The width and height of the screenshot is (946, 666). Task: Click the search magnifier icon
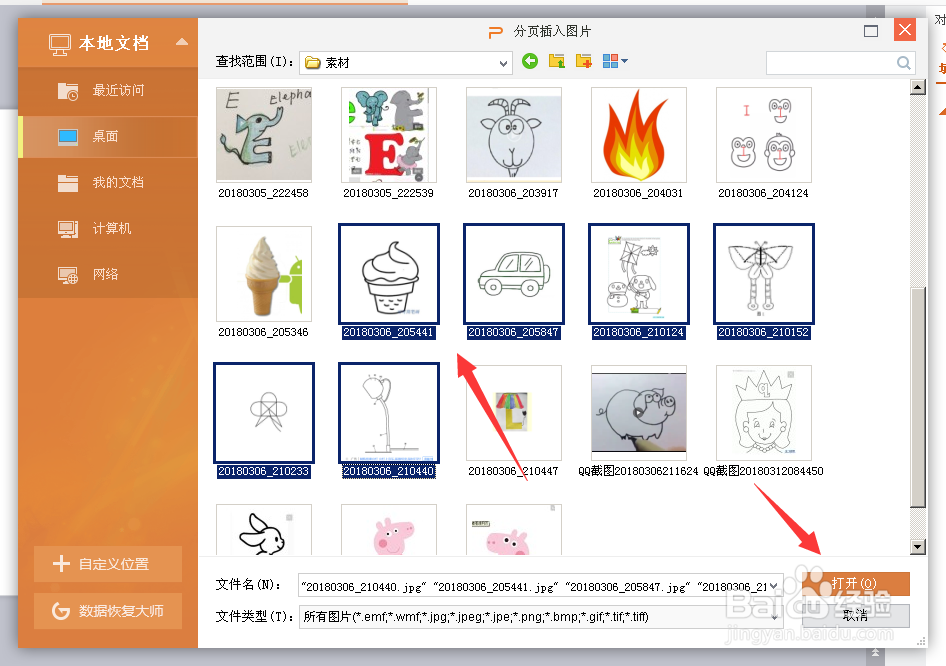(903, 63)
